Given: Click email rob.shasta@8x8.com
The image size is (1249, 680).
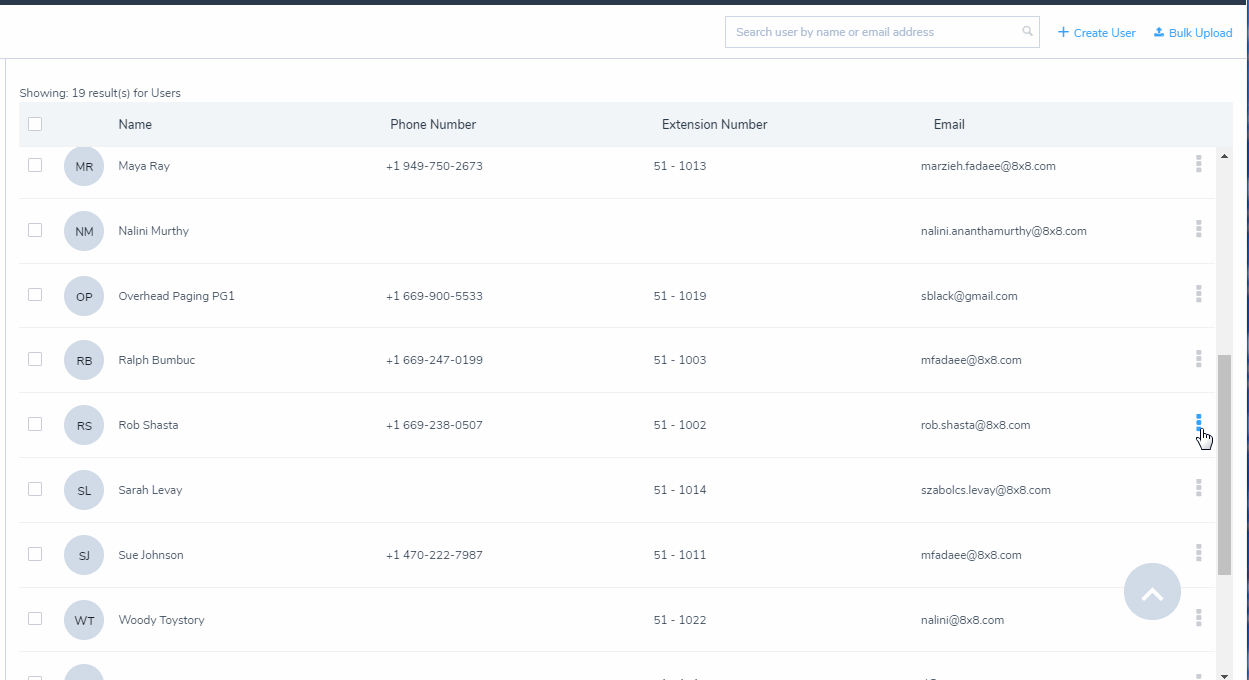Looking at the screenshot, I should pos(975,425).
